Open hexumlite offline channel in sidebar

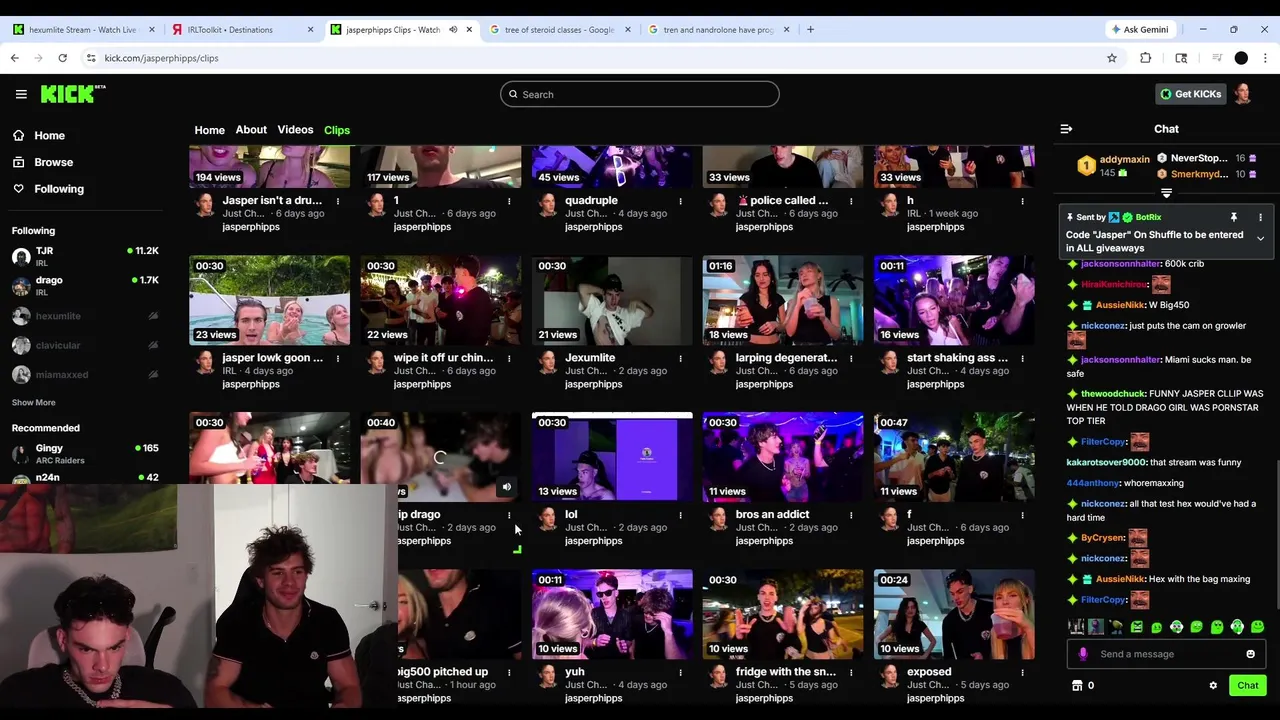point(85,316)
